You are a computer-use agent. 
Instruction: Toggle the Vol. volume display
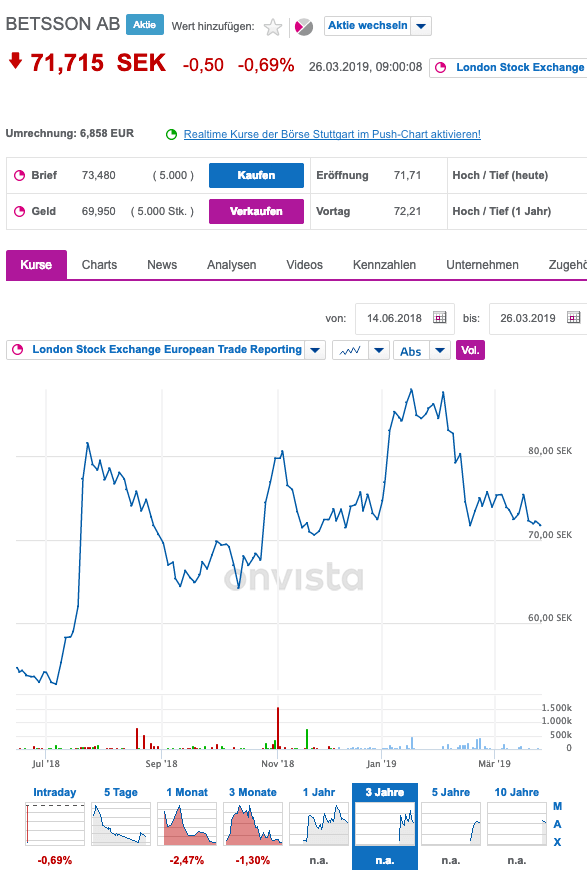(470, 350)
